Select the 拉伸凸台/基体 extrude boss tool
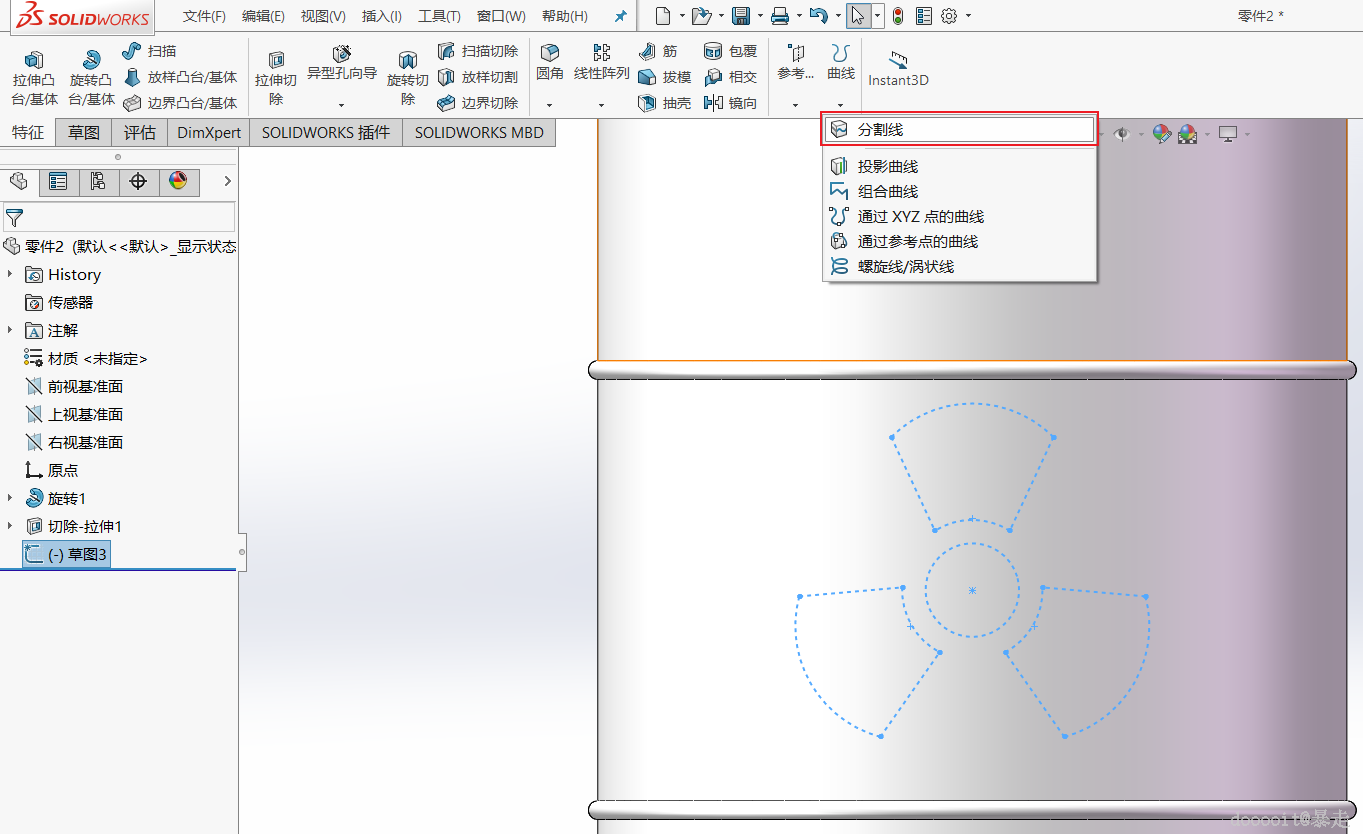 (34, 77)
